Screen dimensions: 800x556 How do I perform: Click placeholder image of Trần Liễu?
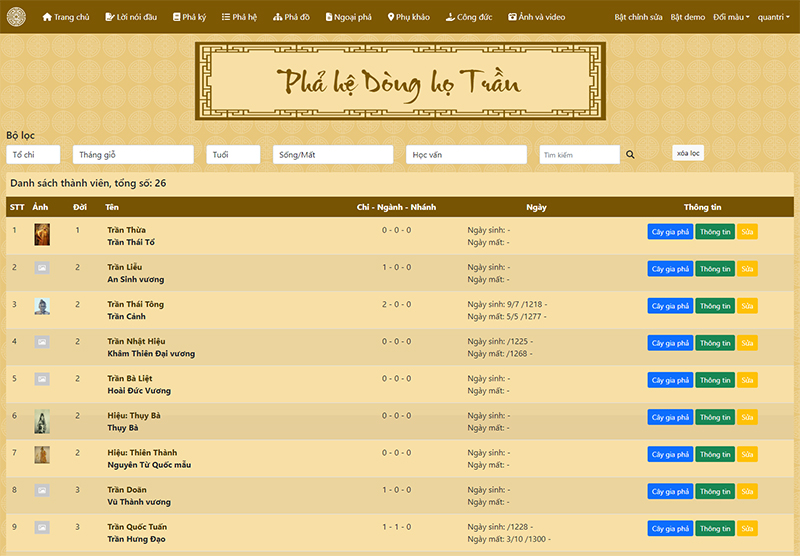click(x=42, y=268)
